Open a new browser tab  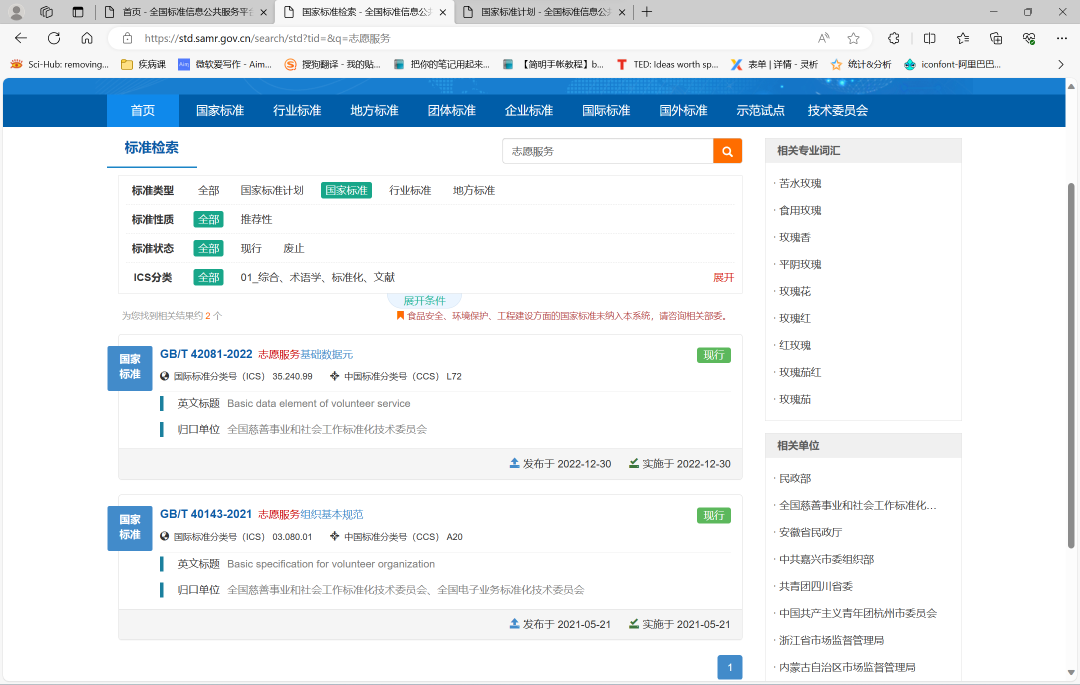point(647,12)
